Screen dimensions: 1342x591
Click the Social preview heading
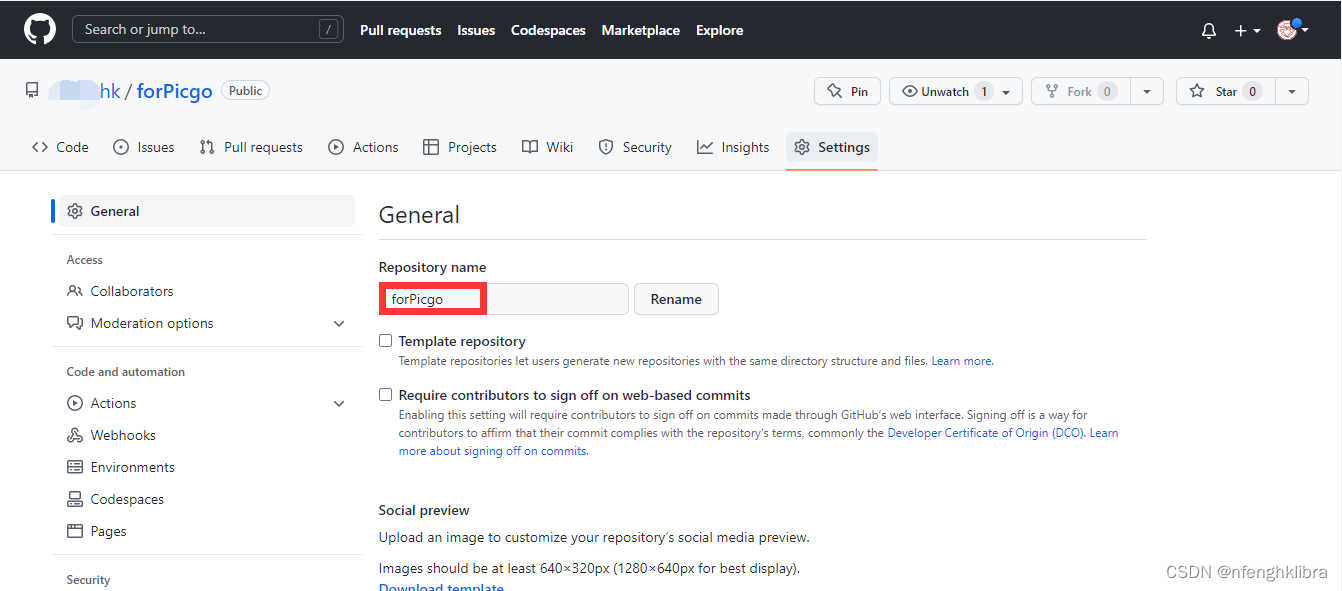pyautogui.click(x=424, y=510)
